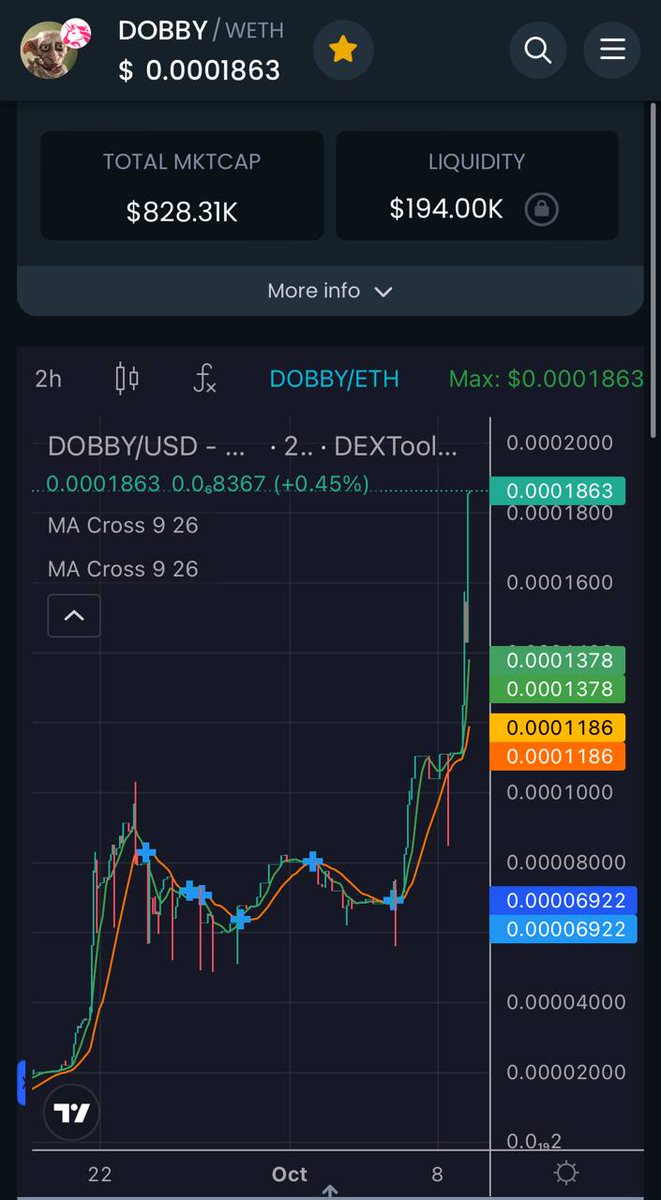
Task: Open the hamburger menu
Action: pyautogui.click(x=612, y=50)
